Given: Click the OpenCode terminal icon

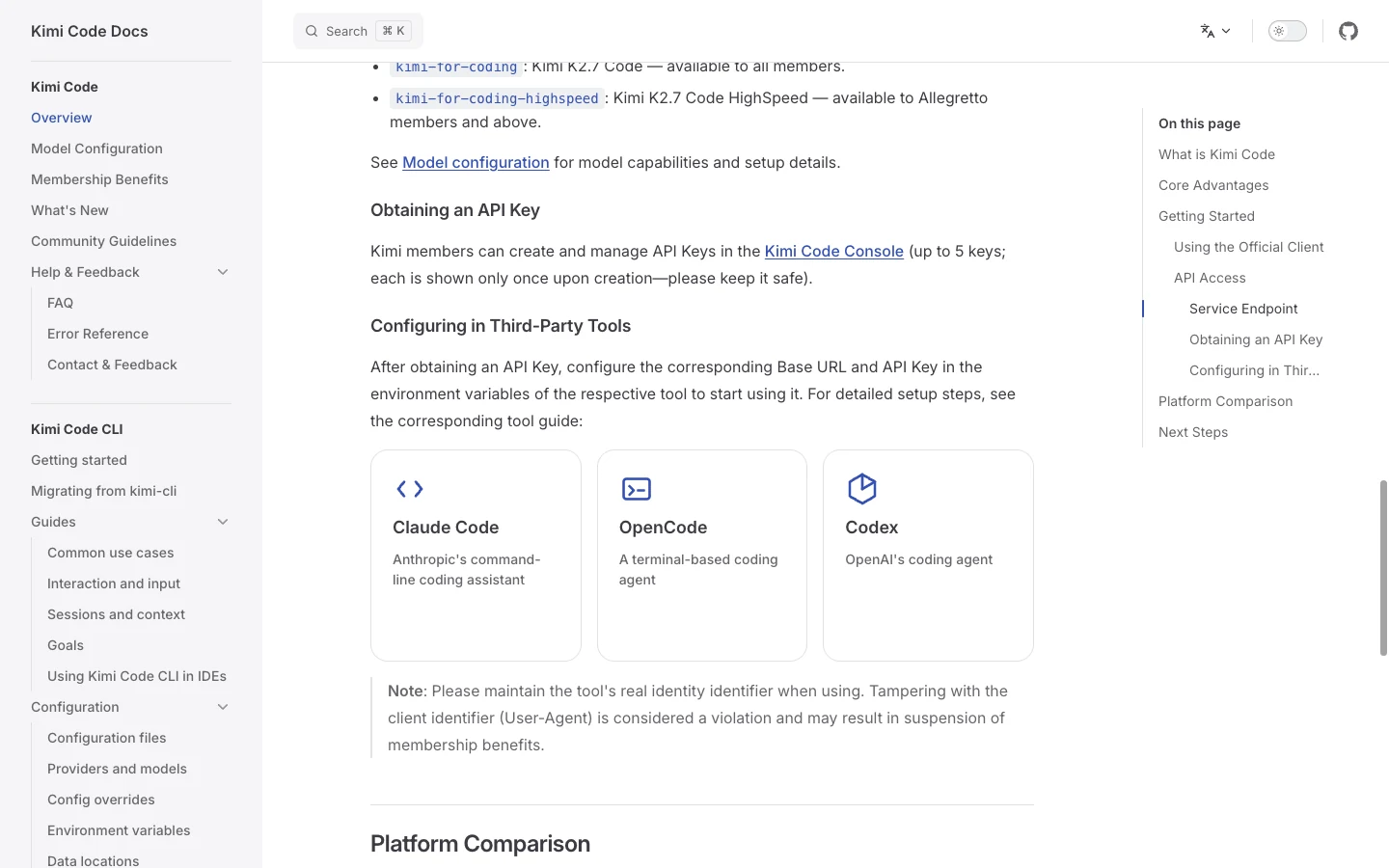Looking at the screenshot, I should coord(637,489).
